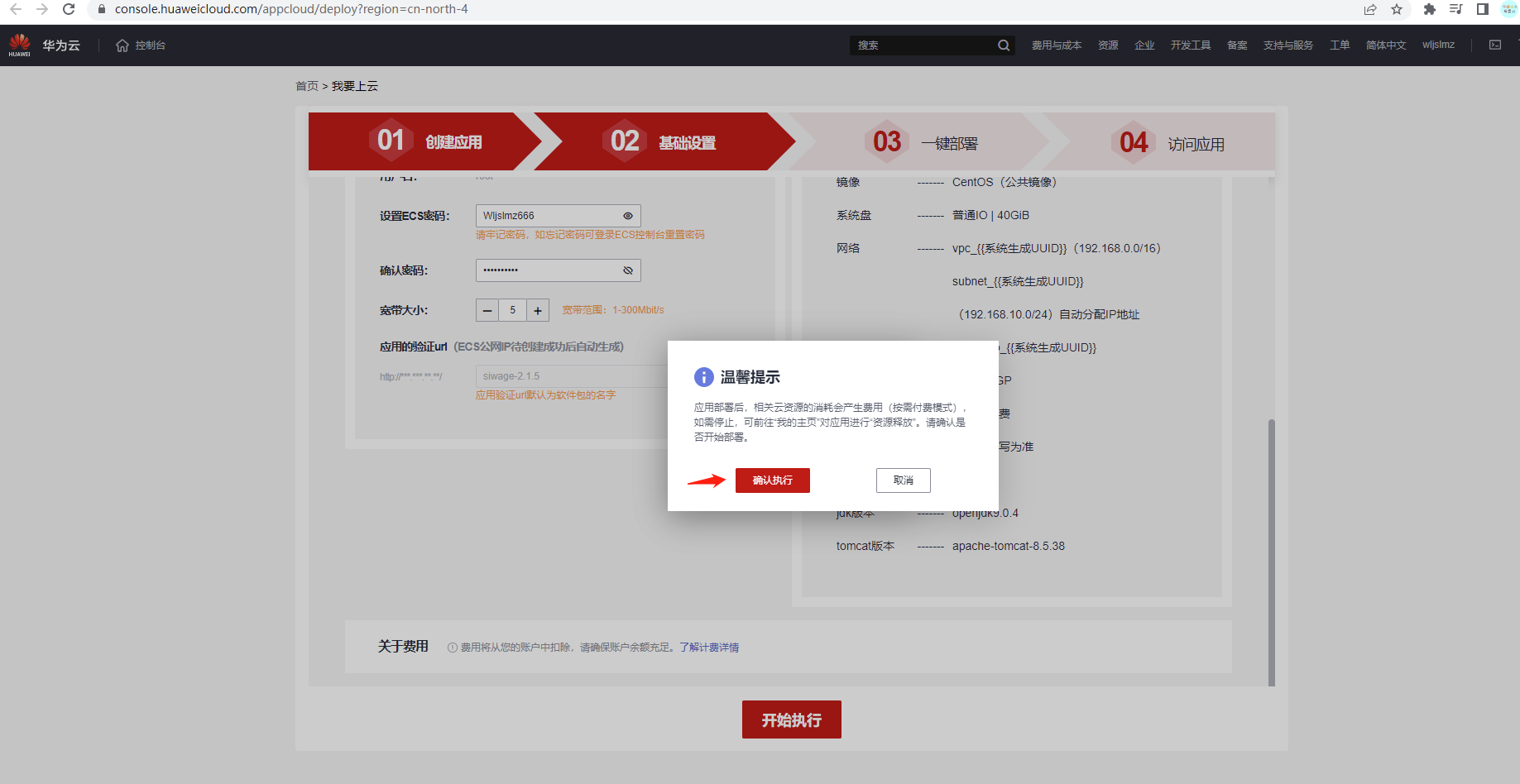Show the confirm password via crossed eye

point(628,270)
